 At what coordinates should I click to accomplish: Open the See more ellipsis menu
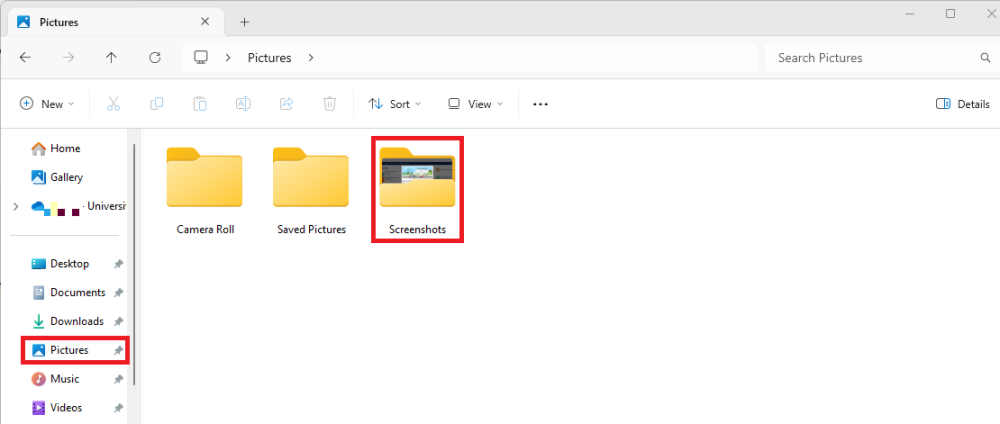[540, 104]
